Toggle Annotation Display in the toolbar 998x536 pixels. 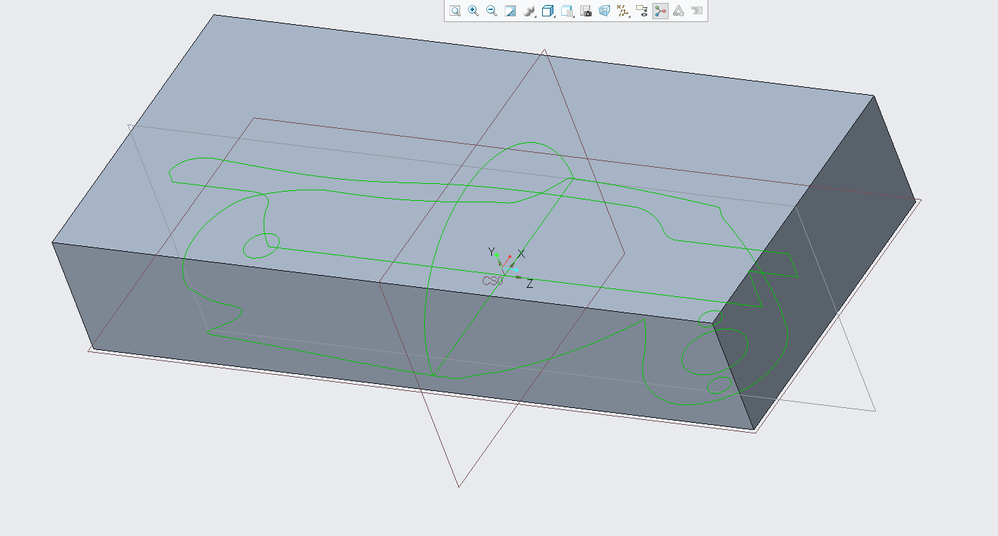coord(642,11)
